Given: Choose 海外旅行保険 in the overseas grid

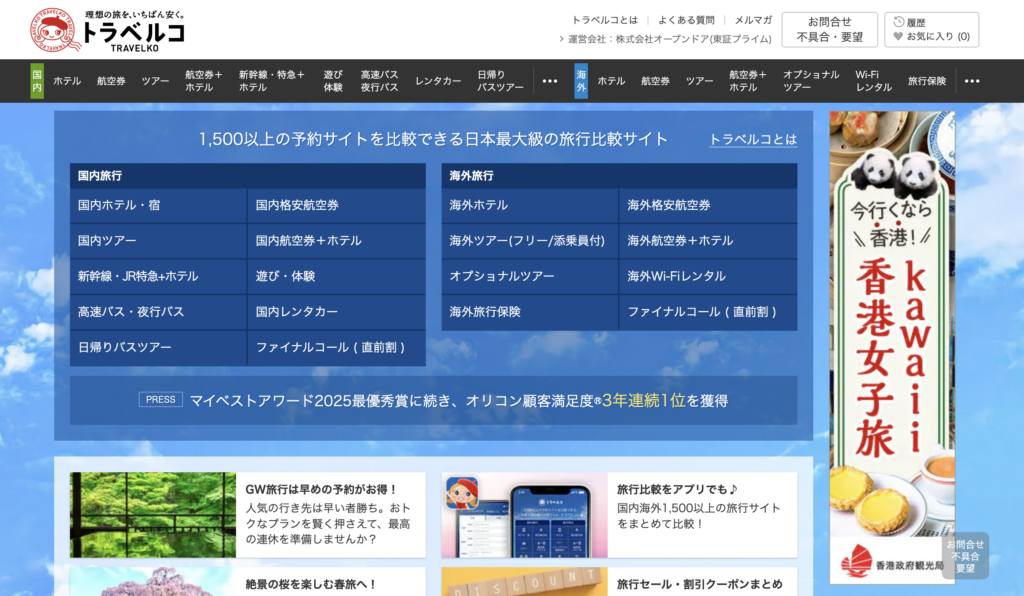Looking at the screenshot, I should pos(485,312).
